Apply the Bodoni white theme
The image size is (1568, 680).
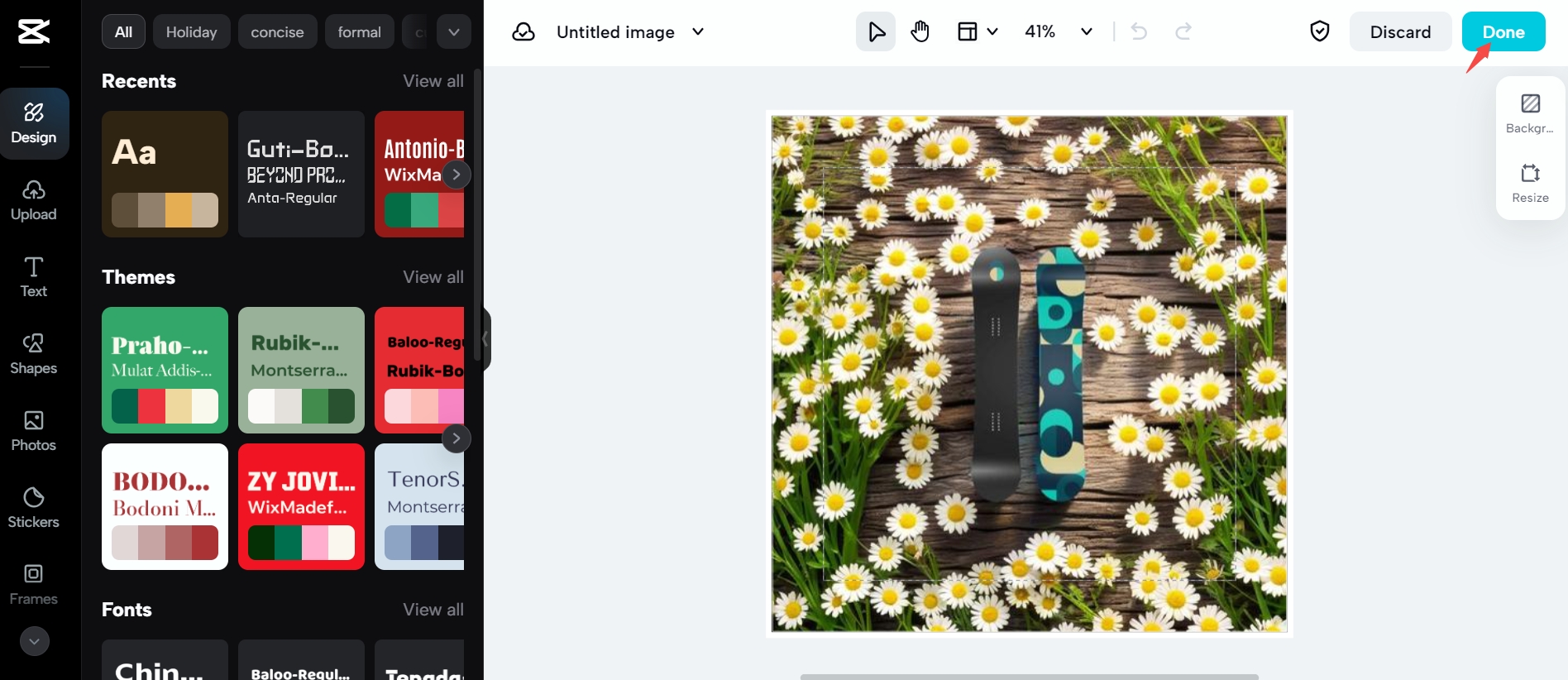[165, 506]
